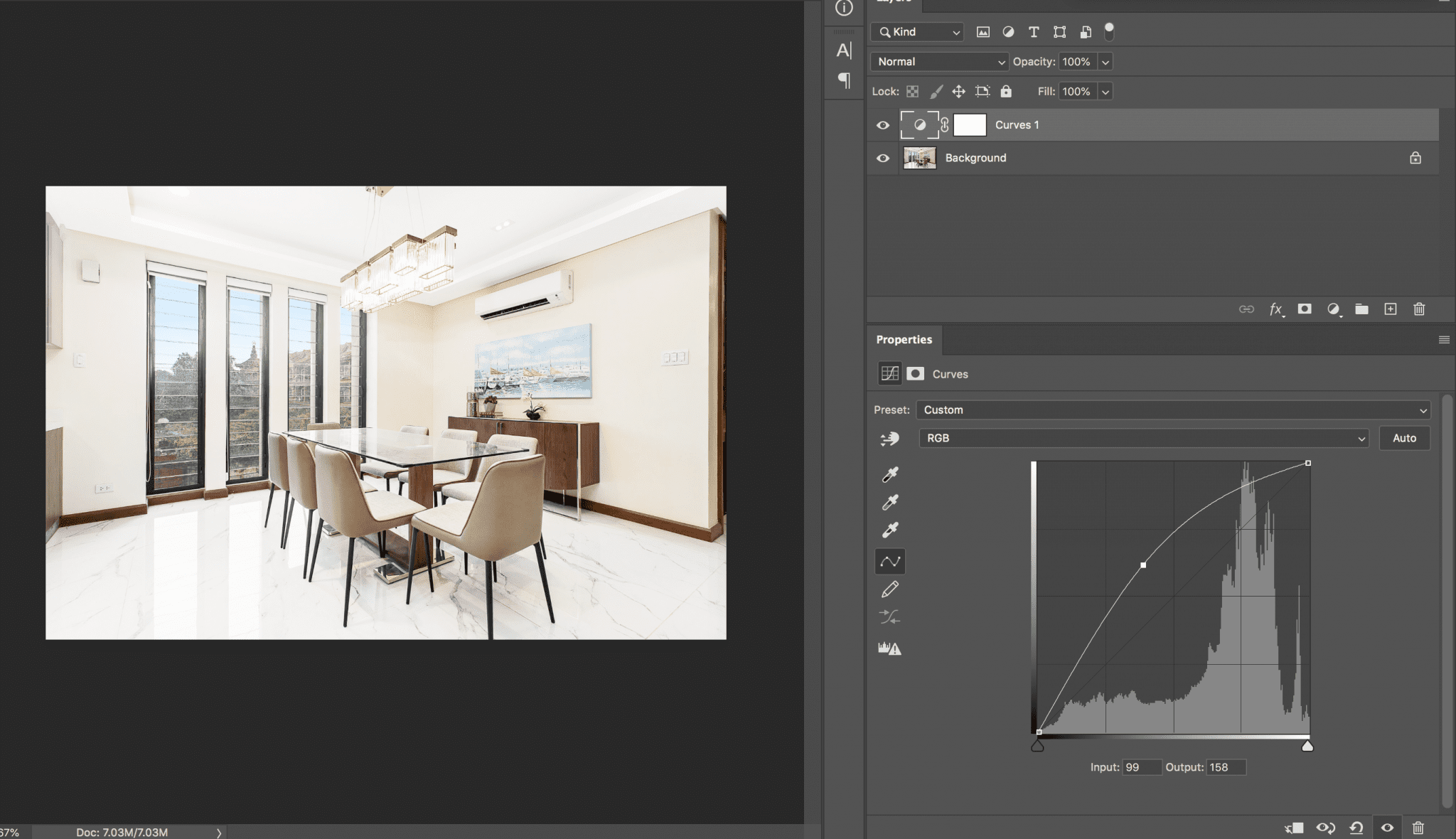1456x839 pixels.
Task: Select the curve pencil drawing tool
Action: click(x=891, y=589)
